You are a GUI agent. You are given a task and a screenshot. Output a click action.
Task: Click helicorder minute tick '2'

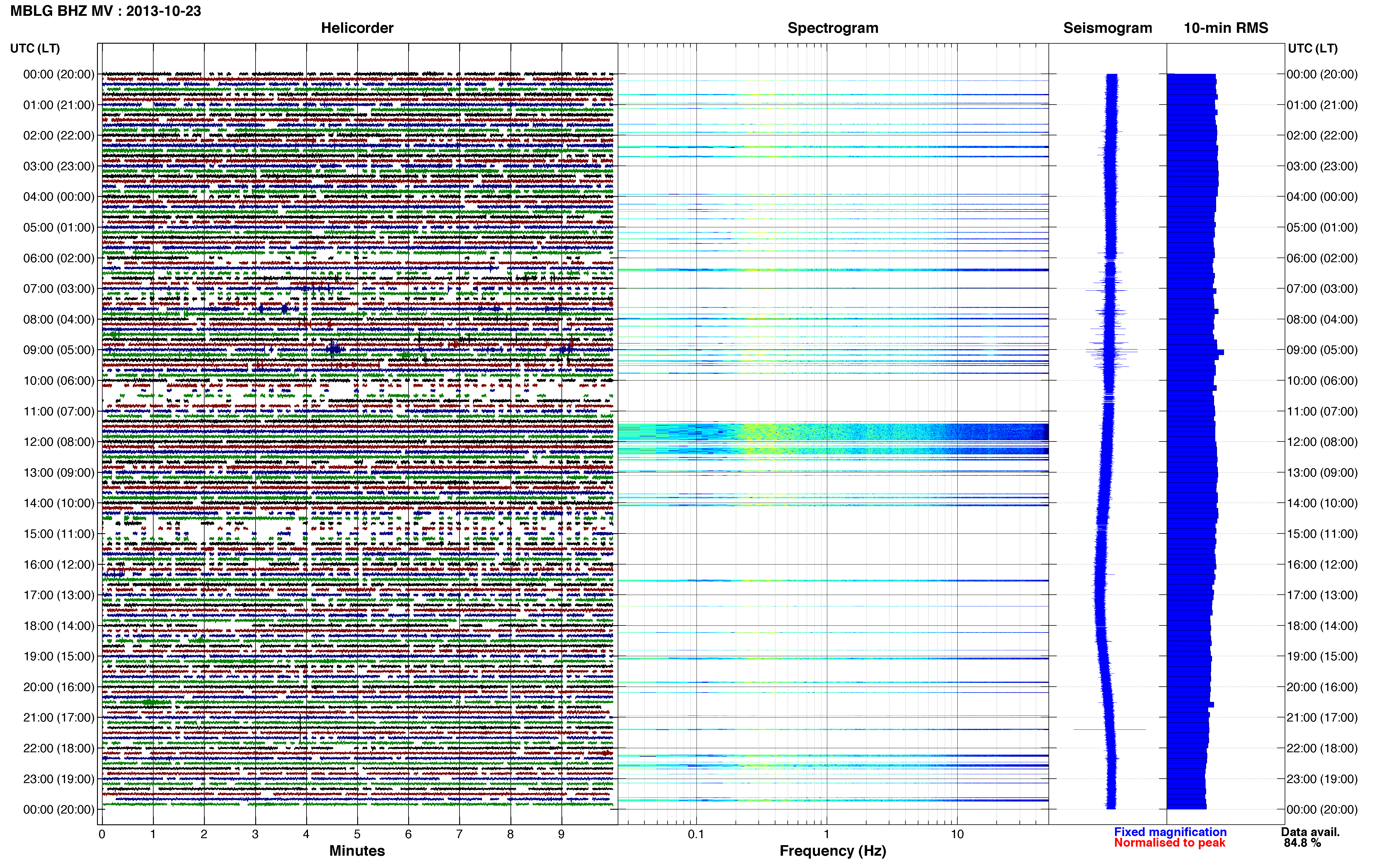(x=204, y=834)
